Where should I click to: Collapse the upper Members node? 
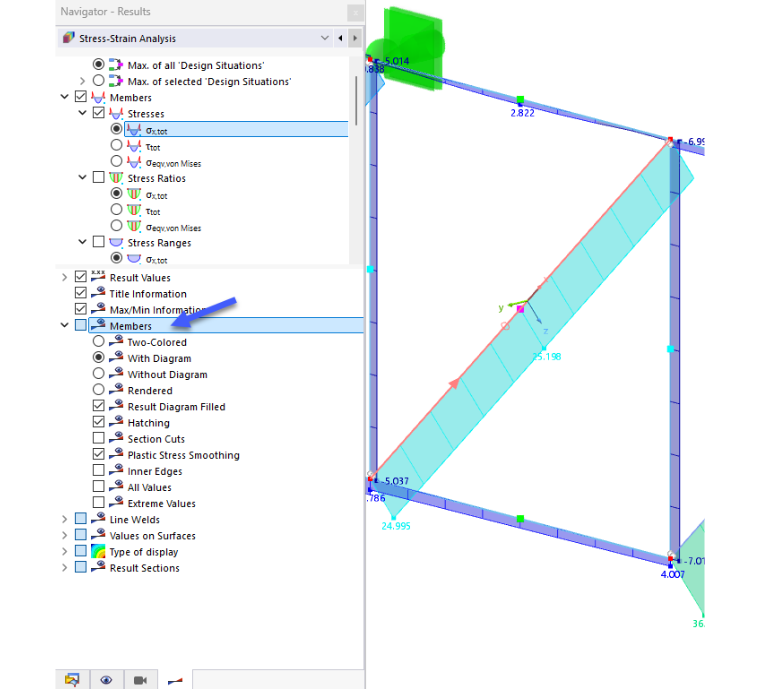click(x=64, y=97)
